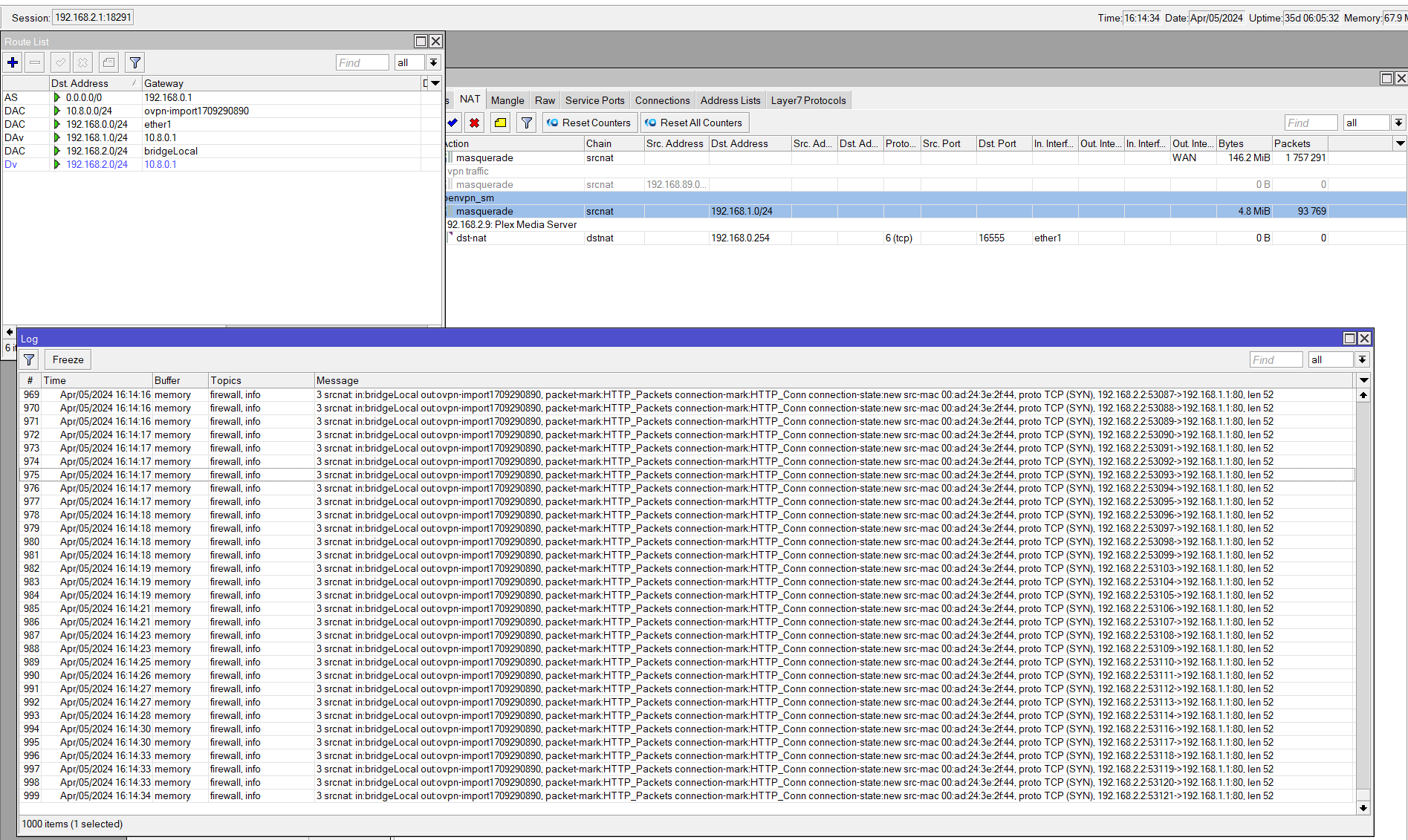
Task: Click the green route icon for 192.168.1.0/24
Action: tap(57, 137)
